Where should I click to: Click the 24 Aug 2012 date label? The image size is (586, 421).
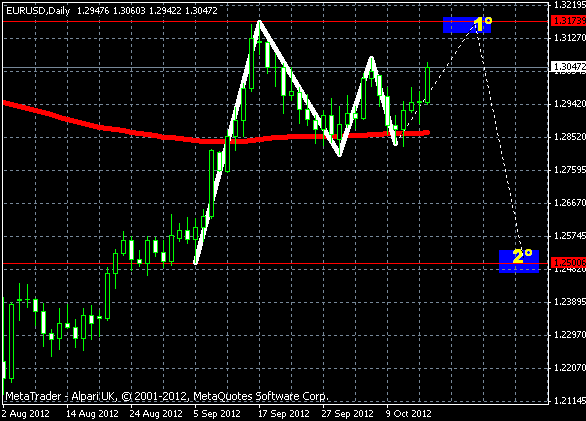156,414
